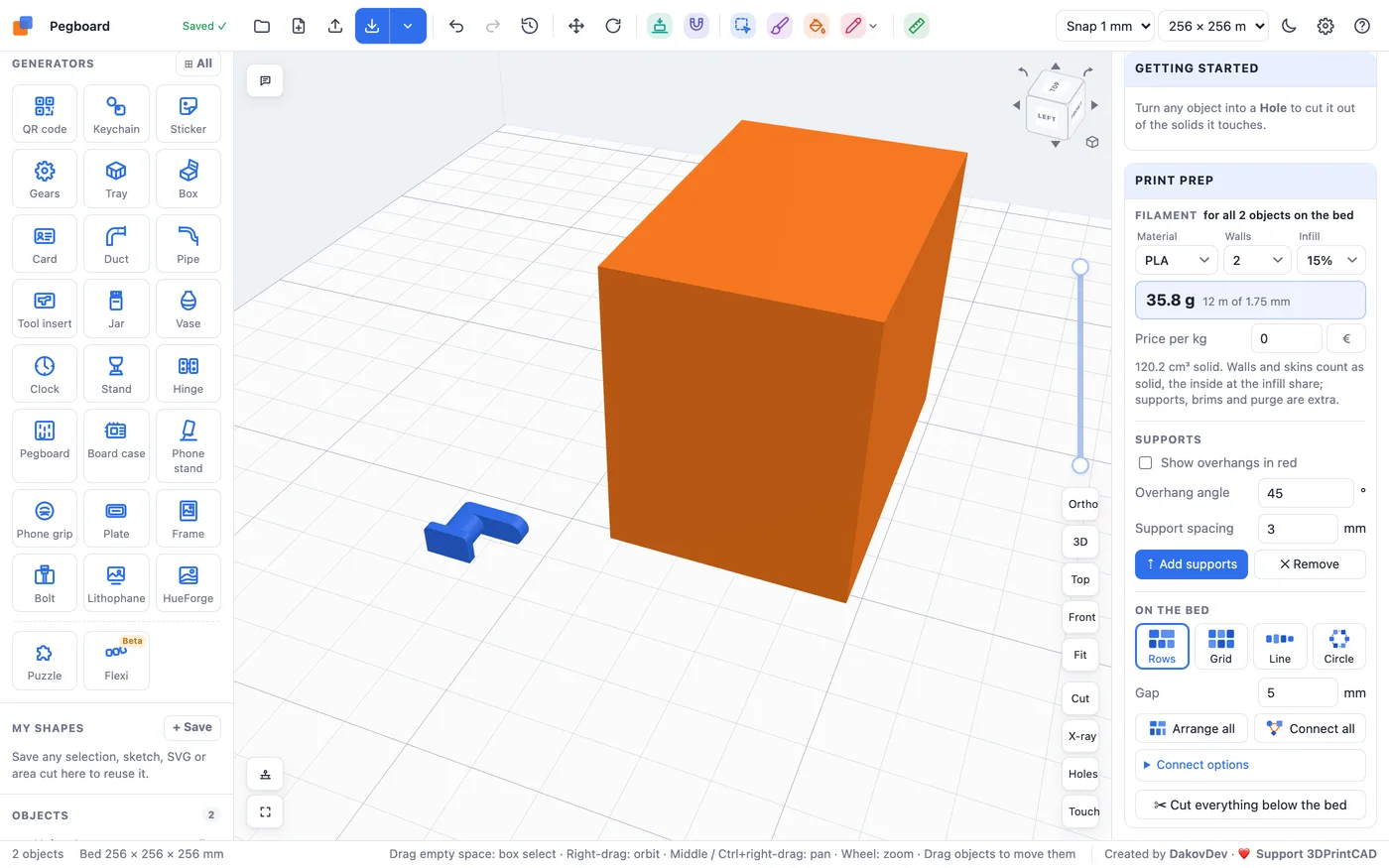Open the Keychain generator

[x=116, y=114]
